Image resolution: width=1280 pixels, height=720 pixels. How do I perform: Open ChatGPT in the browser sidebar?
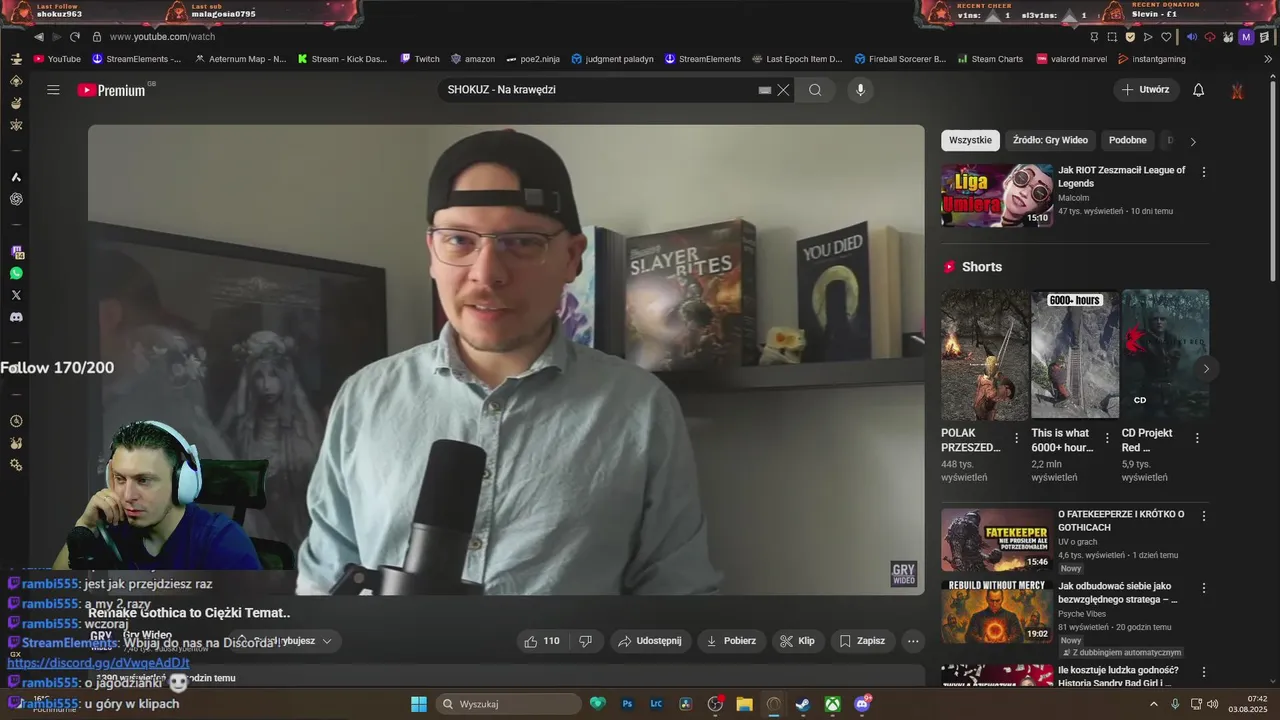(16, 199)
